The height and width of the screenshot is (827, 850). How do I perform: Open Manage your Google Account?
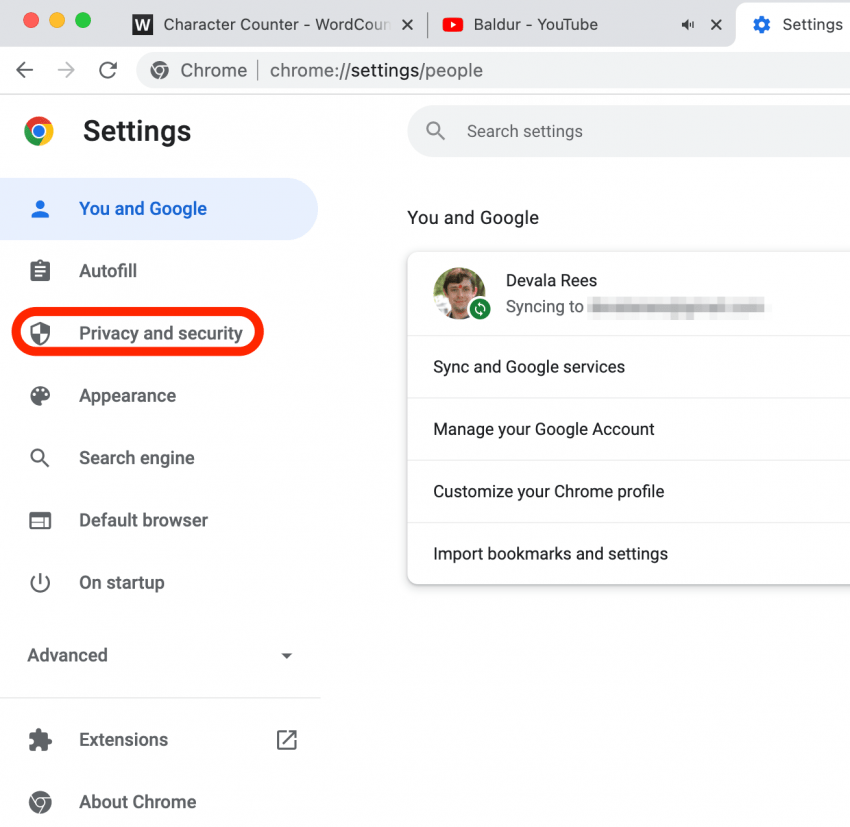pos(629,429)
